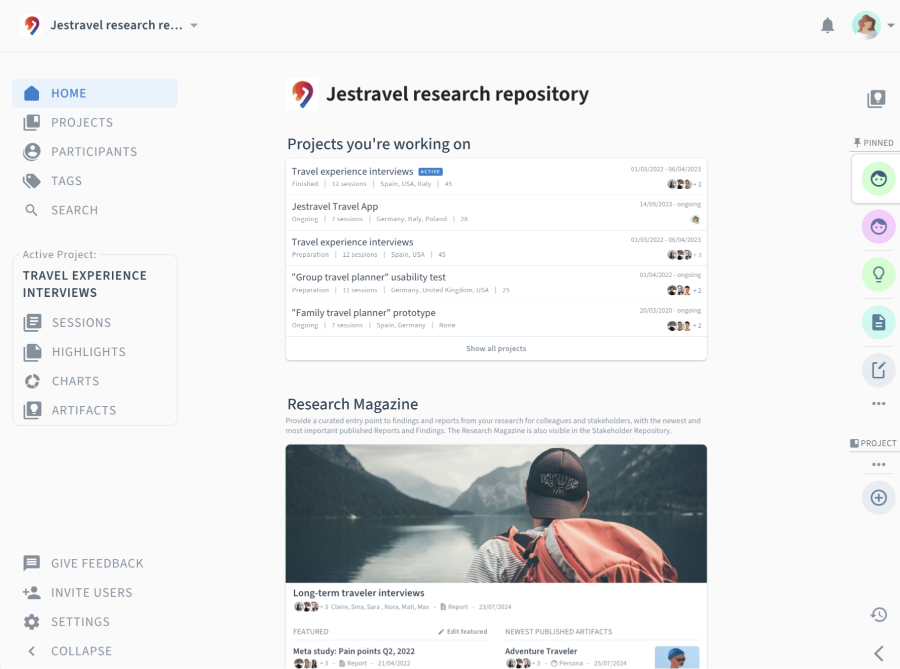The height and width of the screenshot is (669, 900).
Task: Toggle the ACTIVE badge on Travel experience interviews
Action: coord(430,171)
